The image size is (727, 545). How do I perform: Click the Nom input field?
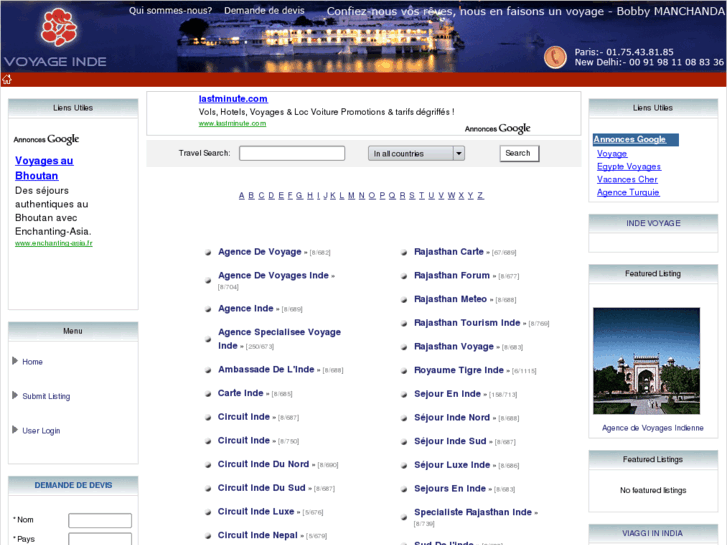click(100, 520)
